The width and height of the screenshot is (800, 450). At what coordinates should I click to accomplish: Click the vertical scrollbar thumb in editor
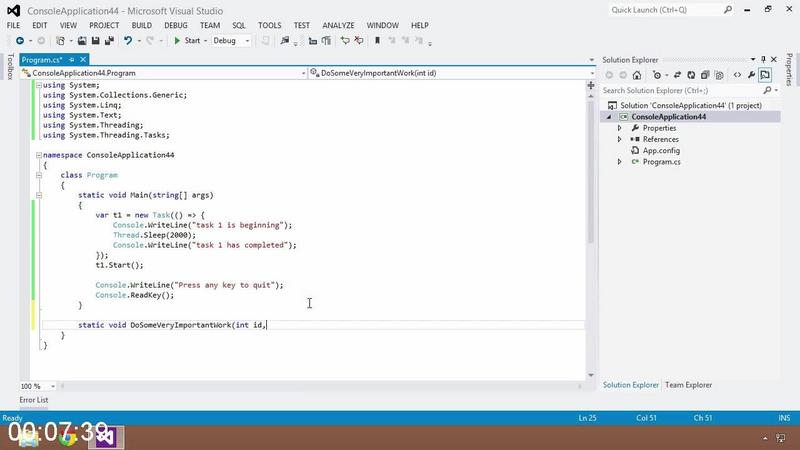click(591, 172)
